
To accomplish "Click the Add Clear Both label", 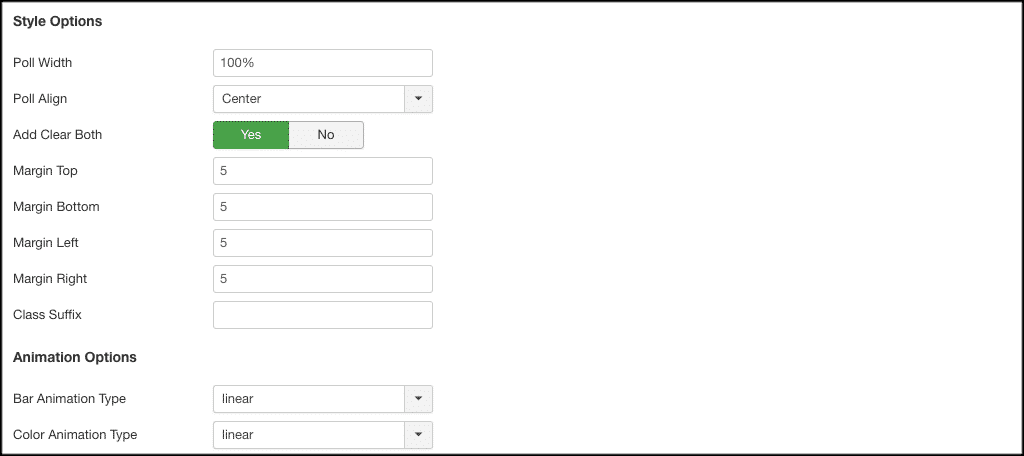I will tap(57, 135).
